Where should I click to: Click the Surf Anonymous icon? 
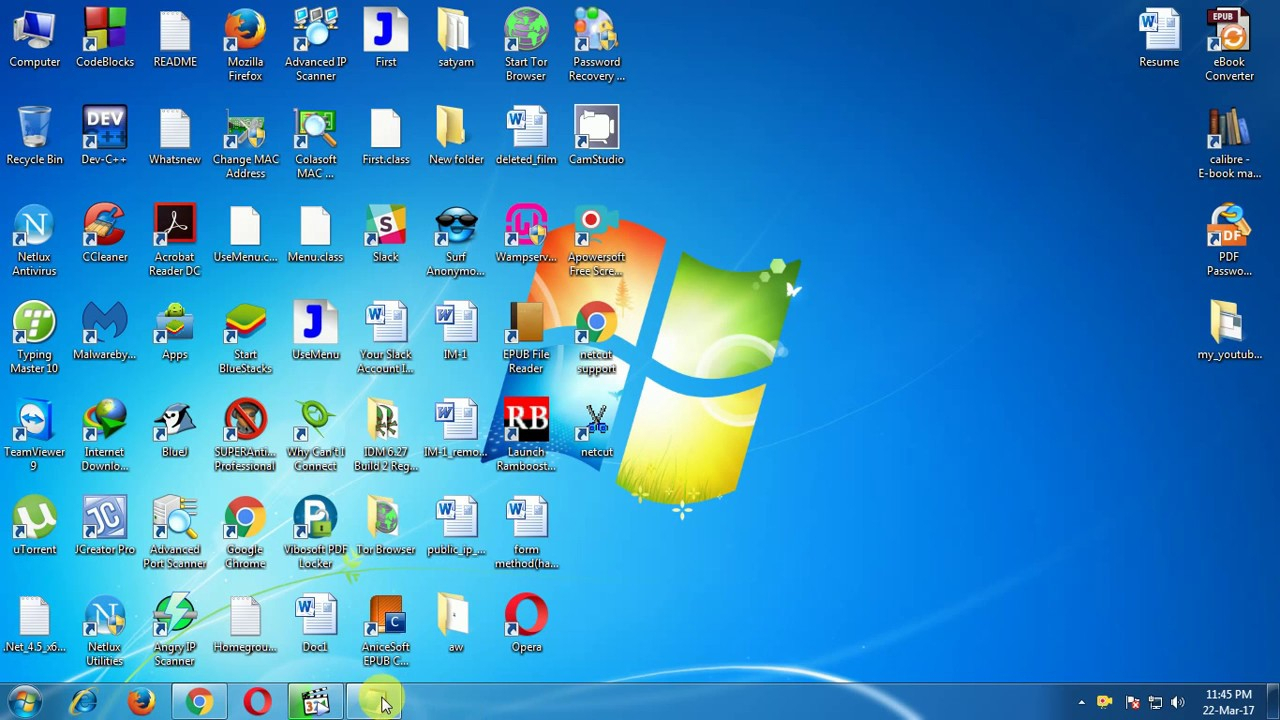click(x=456, y=241)
